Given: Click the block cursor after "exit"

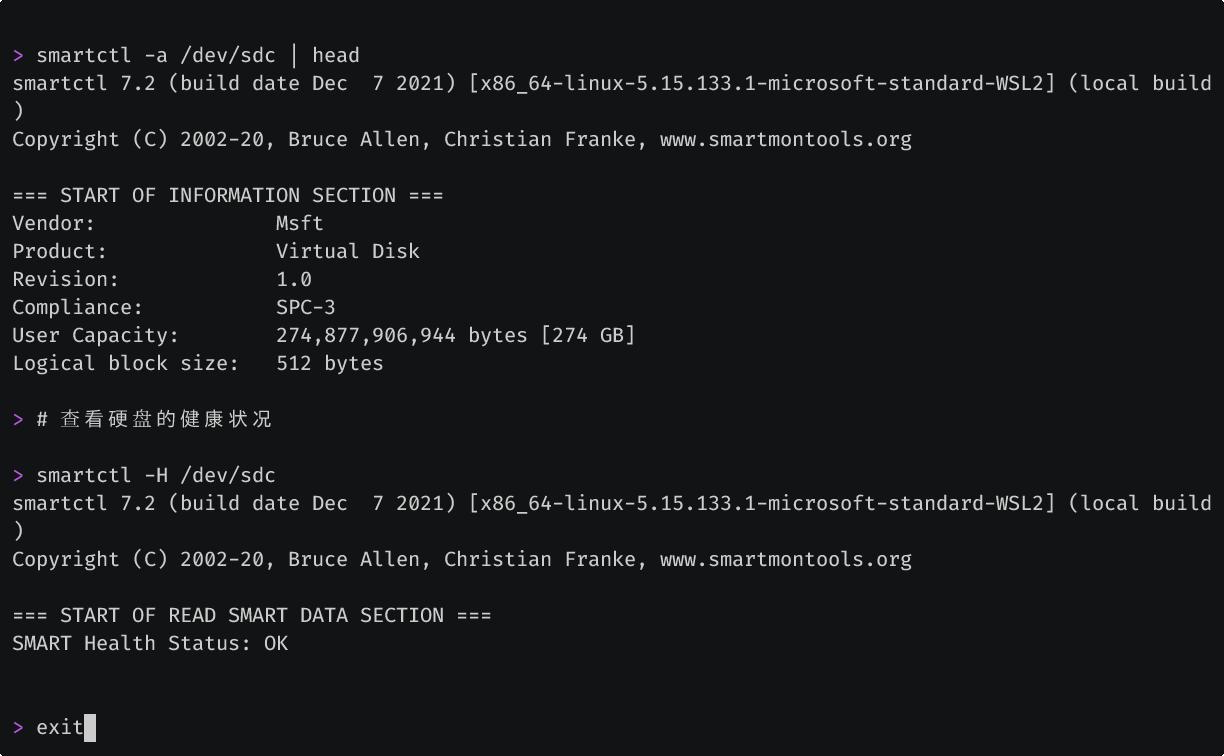Looking at the screenshot, I should tap(90, 728).
